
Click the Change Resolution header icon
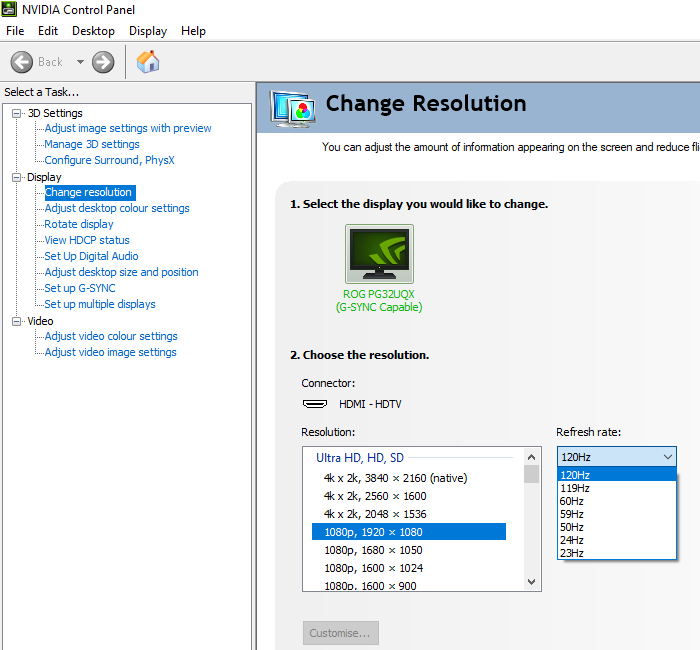point(292,109)
